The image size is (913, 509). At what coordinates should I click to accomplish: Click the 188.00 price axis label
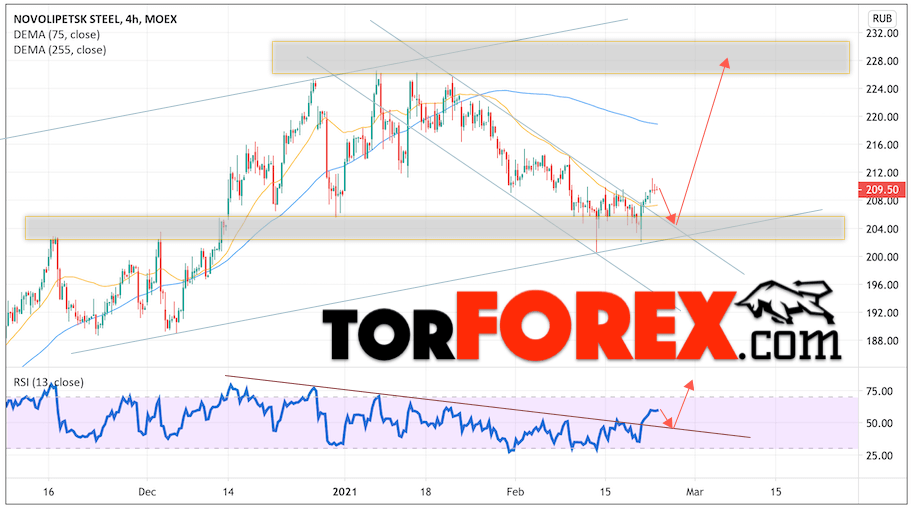tap(882, 341)
